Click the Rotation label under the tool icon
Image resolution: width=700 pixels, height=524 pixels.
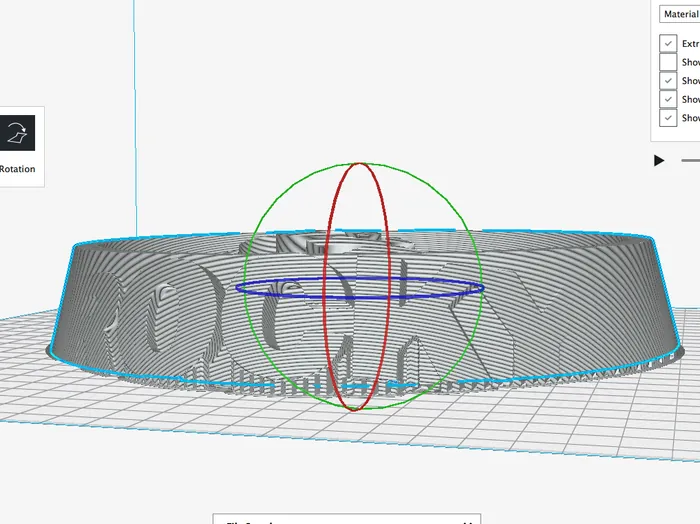(17, 169)
